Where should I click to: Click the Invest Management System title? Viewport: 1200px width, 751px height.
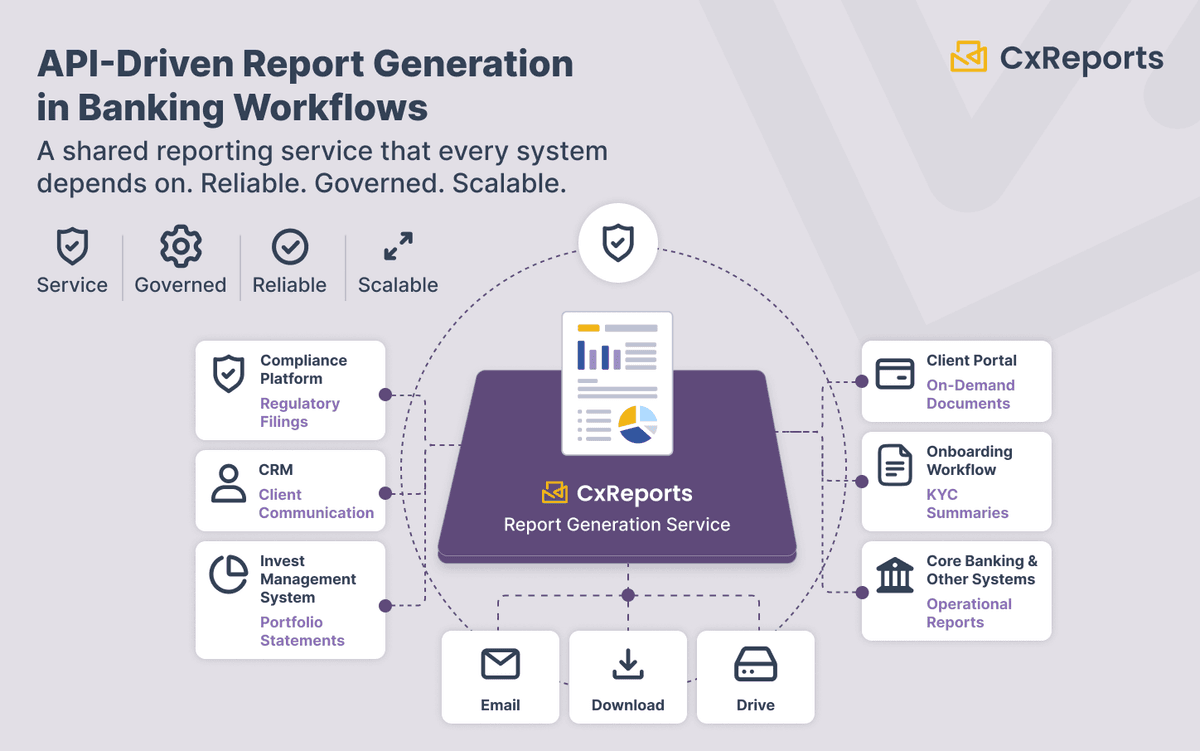click(x=308, y=579)
